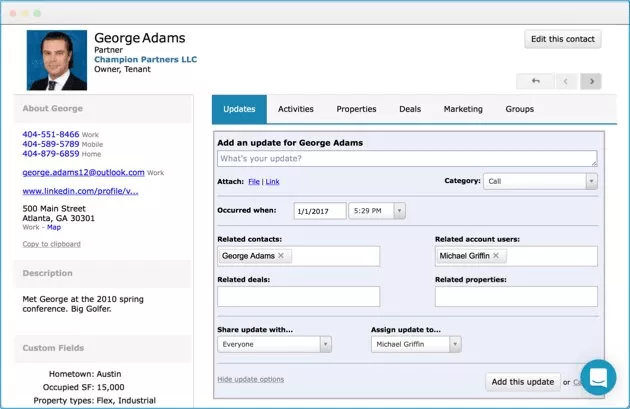The image size is (630, 409).
Task: Click the What's your update text box
Action: [x=407, y=159]
